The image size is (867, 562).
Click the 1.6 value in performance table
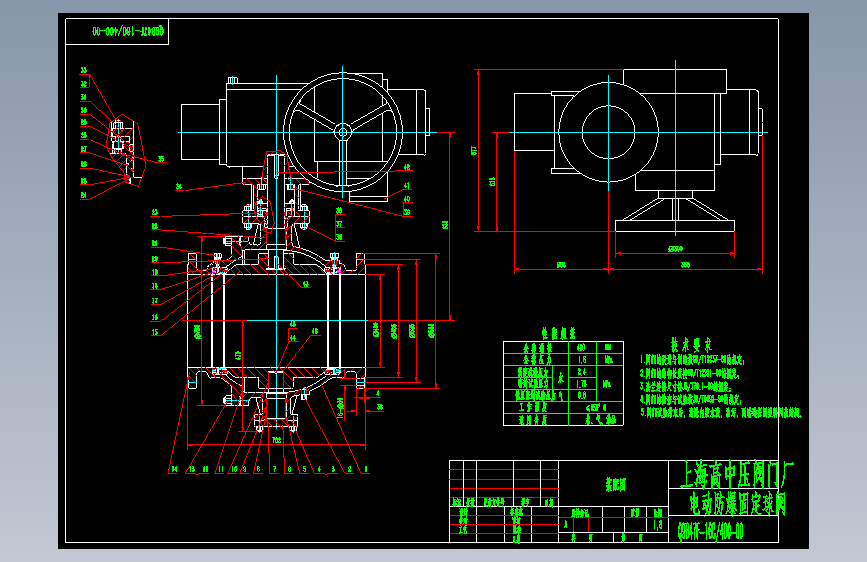tap(582, 360)
